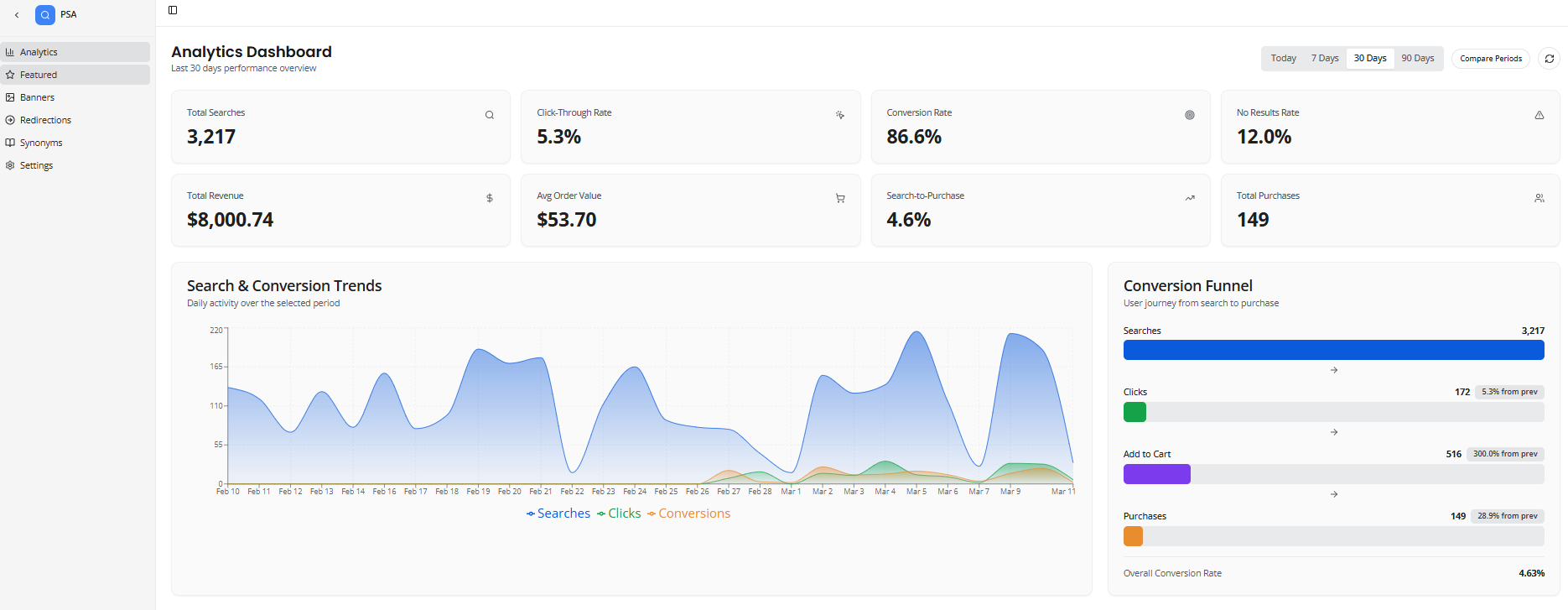The width and height of the screenshot is (1568, 610).
Task: Click the refresh icon button
Action: tap(1549, 59)
